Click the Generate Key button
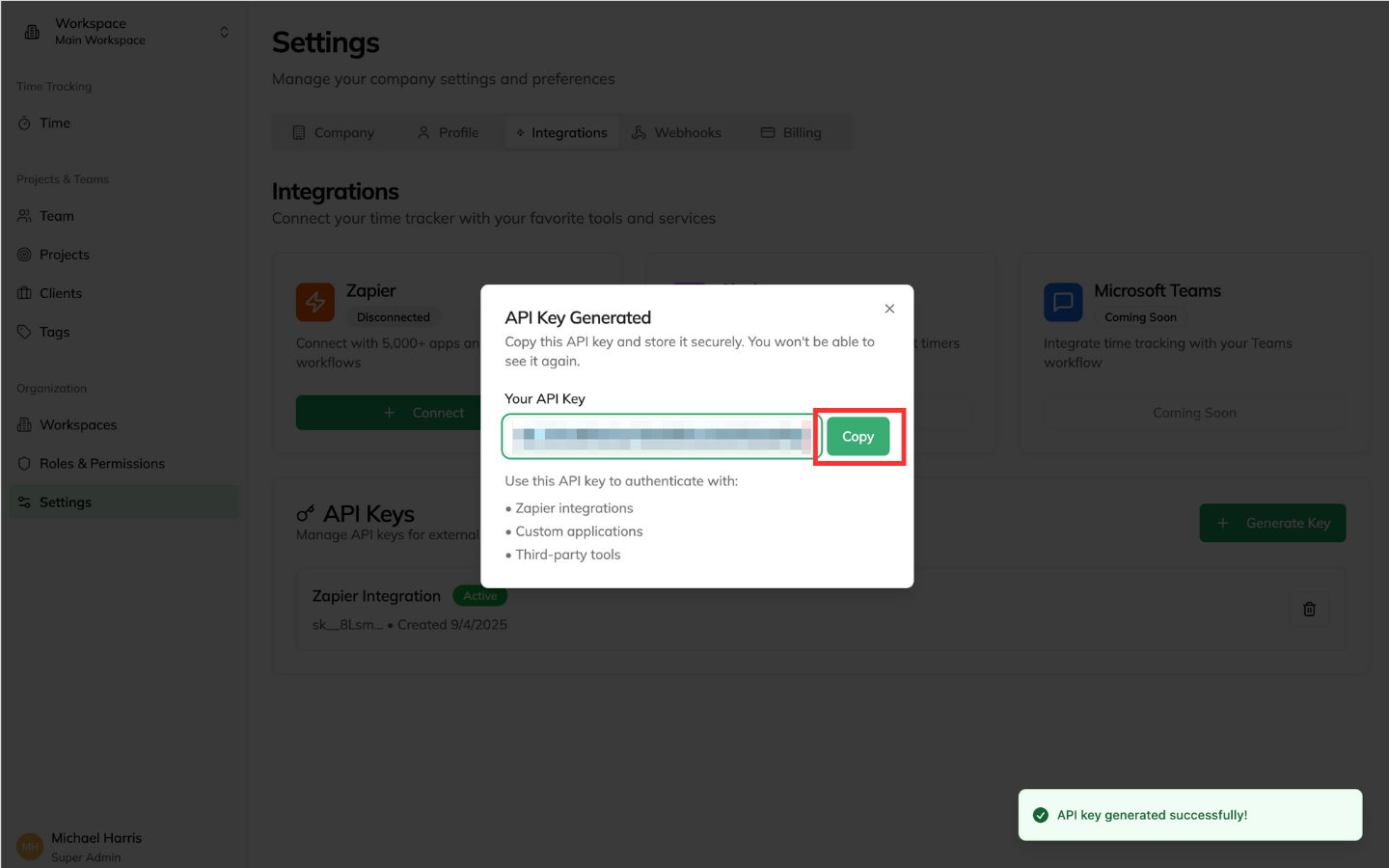This screenshot has height=868, width=1389. [1272, 522]
